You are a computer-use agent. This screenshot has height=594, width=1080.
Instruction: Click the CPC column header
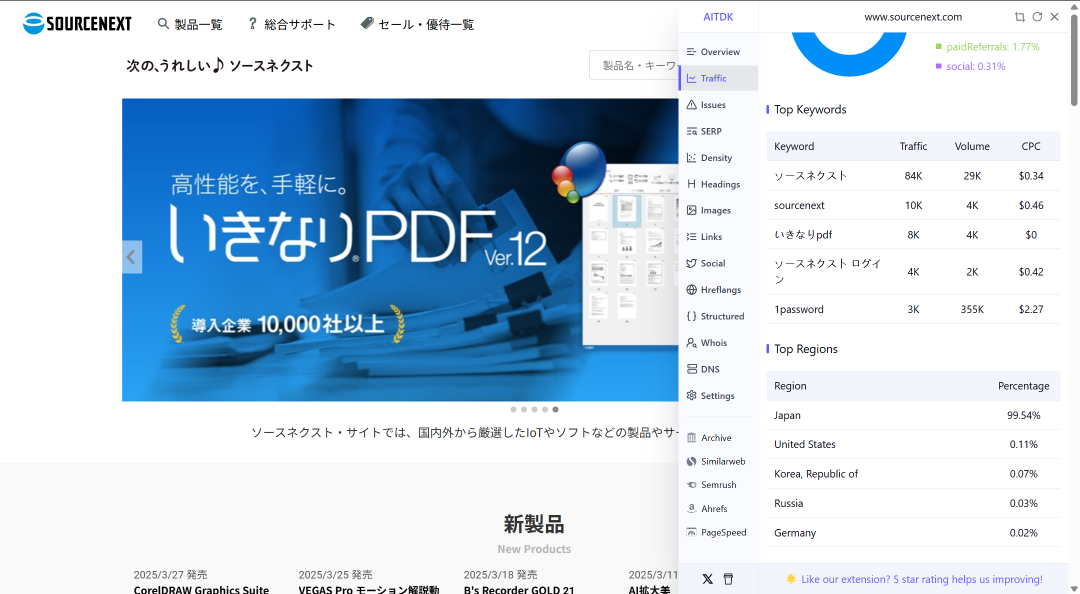click(x=1030, y=146)
